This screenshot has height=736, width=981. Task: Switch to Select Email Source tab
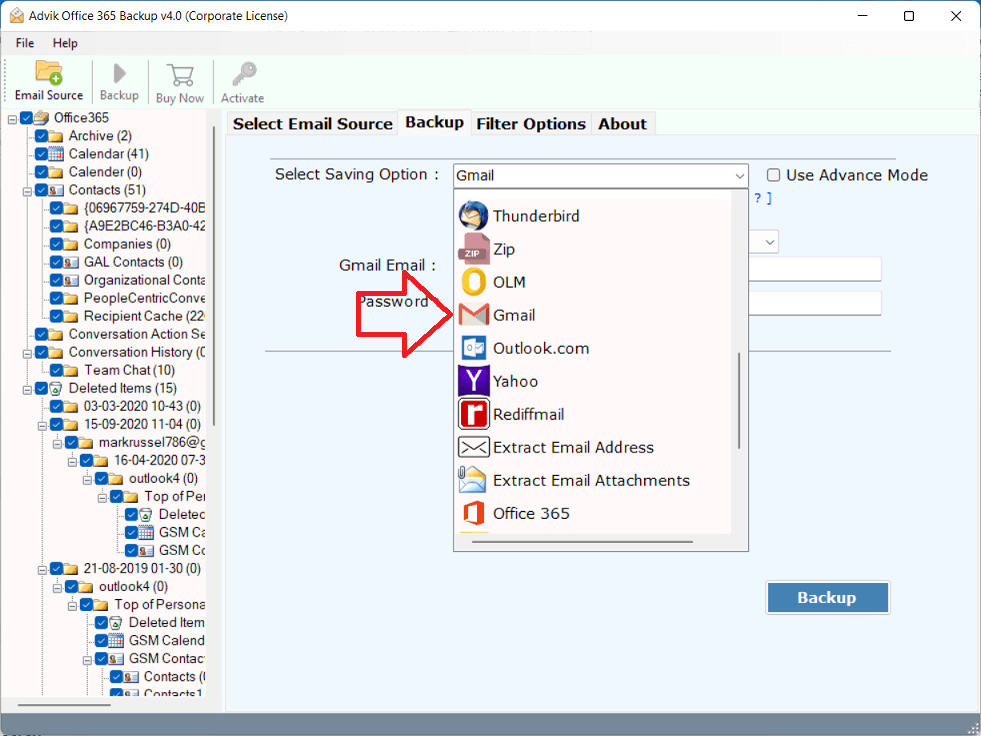click(x=312, y=124)
